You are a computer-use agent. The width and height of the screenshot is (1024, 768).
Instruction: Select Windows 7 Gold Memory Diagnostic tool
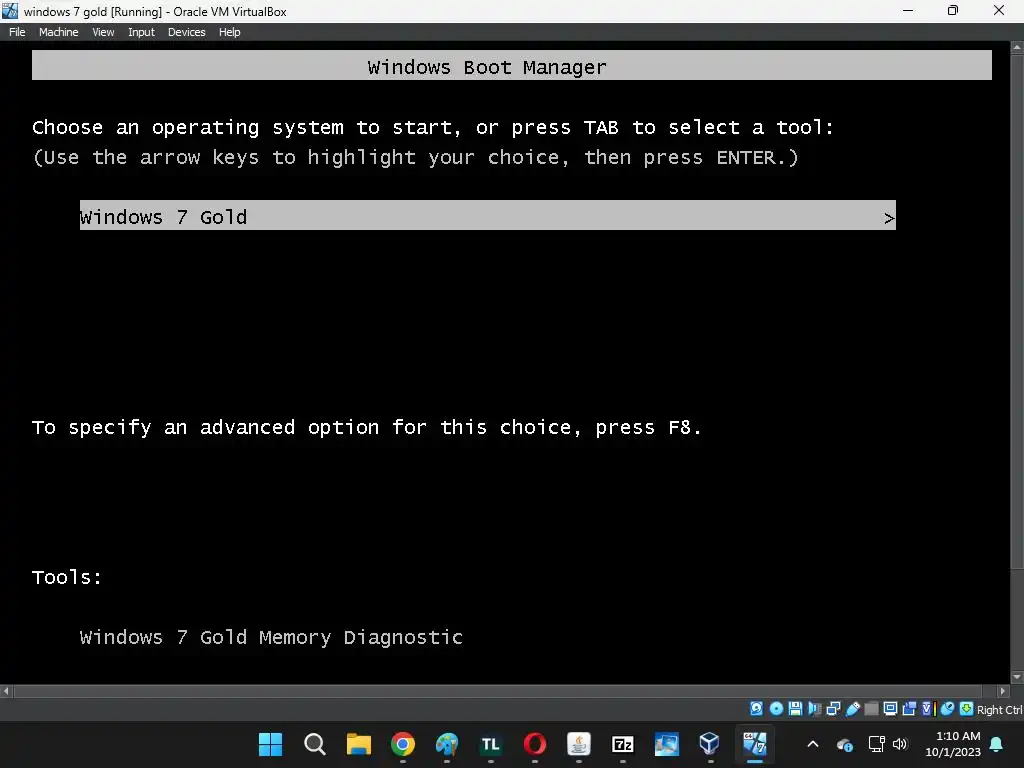(x=271, y=637)
